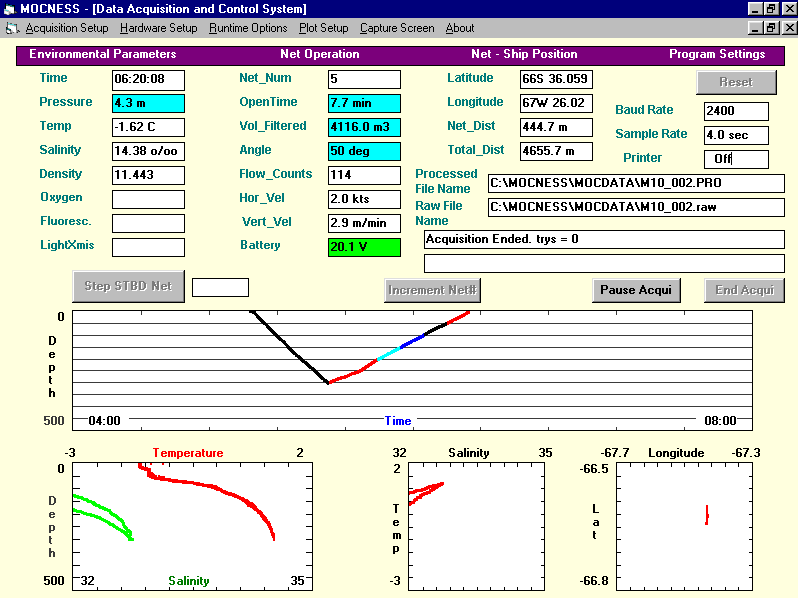The height and width of the screenshot is (598, 798).
Task: Click the Raw File Name path field
Action: pos(636,207)
